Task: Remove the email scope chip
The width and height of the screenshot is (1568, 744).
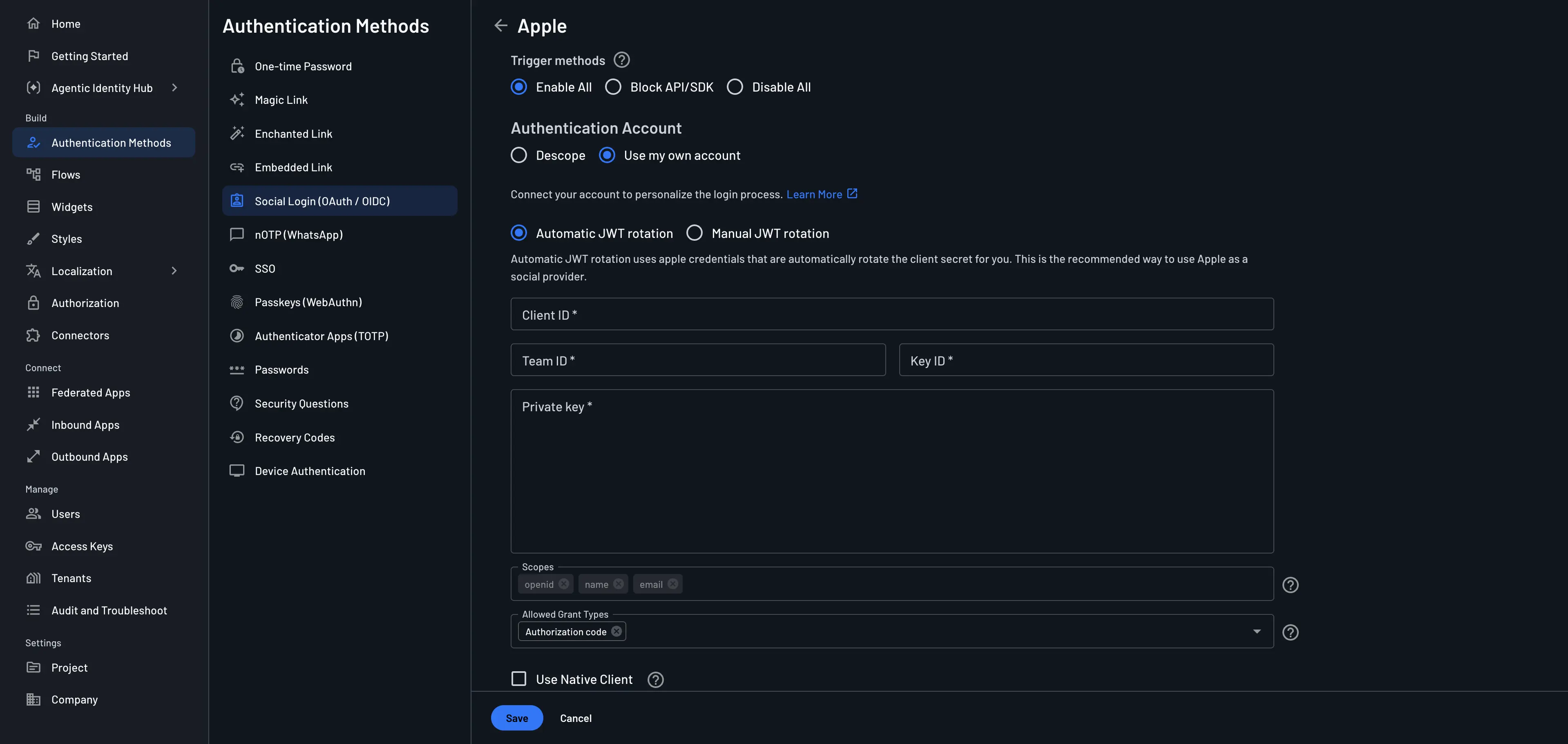Action: pyautogui.click(x=672, y=584)
